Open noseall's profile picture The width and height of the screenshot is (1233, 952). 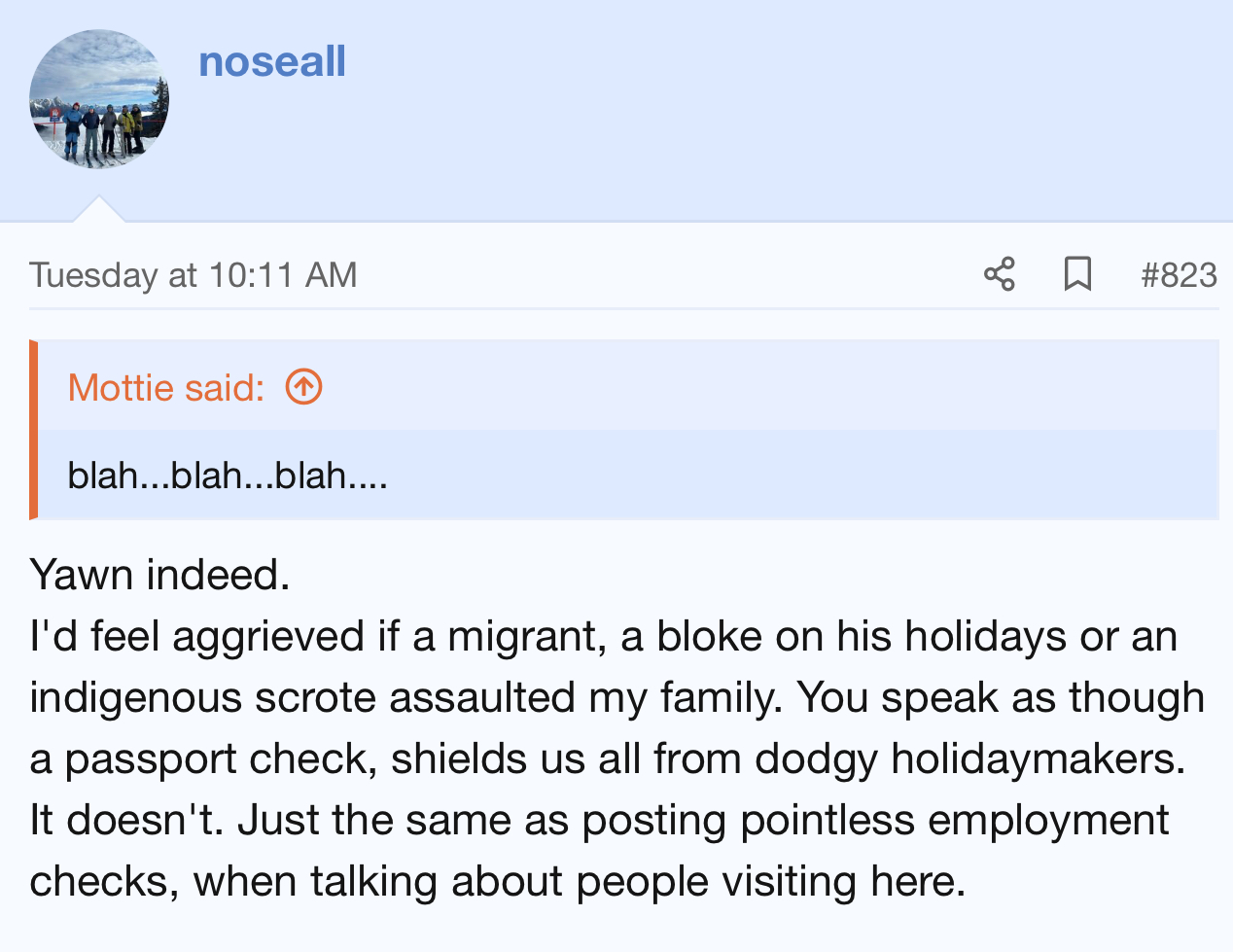pos(99,99)
